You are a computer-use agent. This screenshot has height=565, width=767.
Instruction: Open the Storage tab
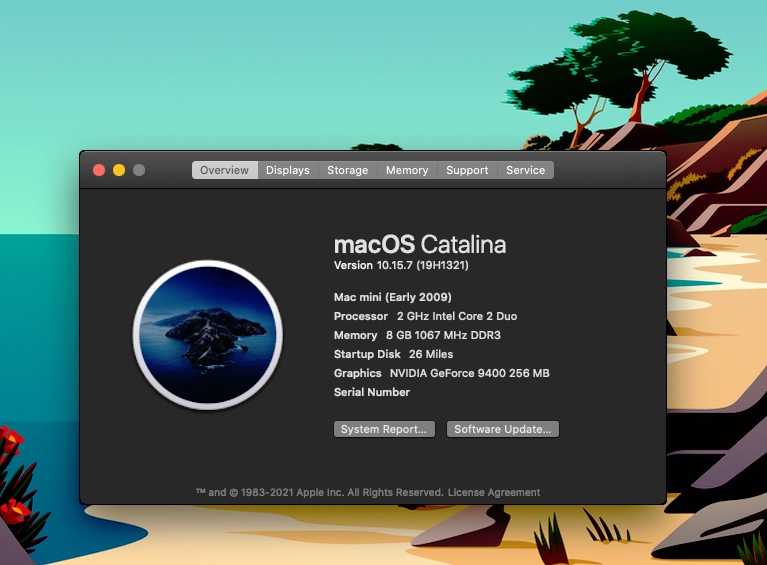(x=348, y=170)
